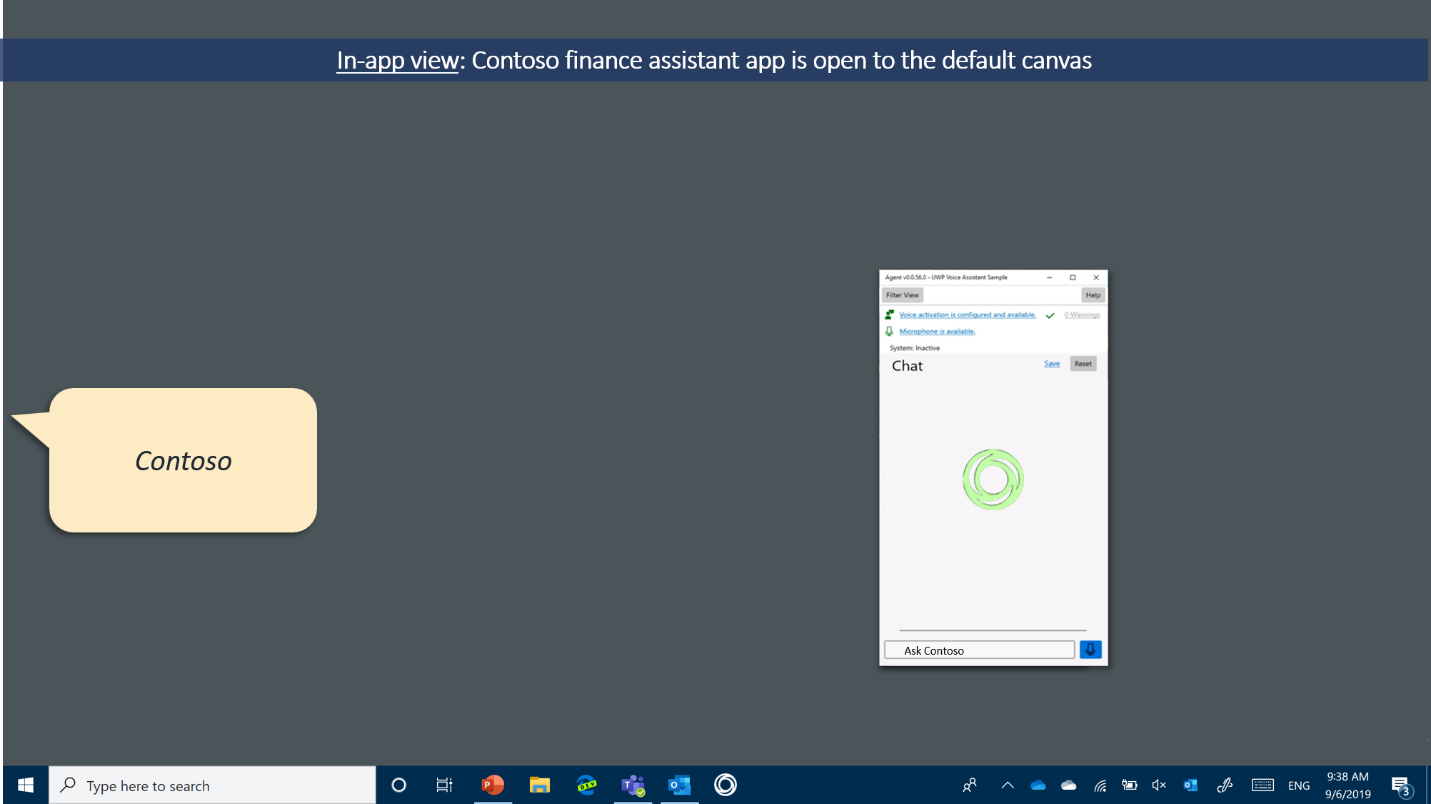The width and height of the screenshot is (1431, 804).
Task: Open File Explorer from the taskbar
Action: point(540,785)
